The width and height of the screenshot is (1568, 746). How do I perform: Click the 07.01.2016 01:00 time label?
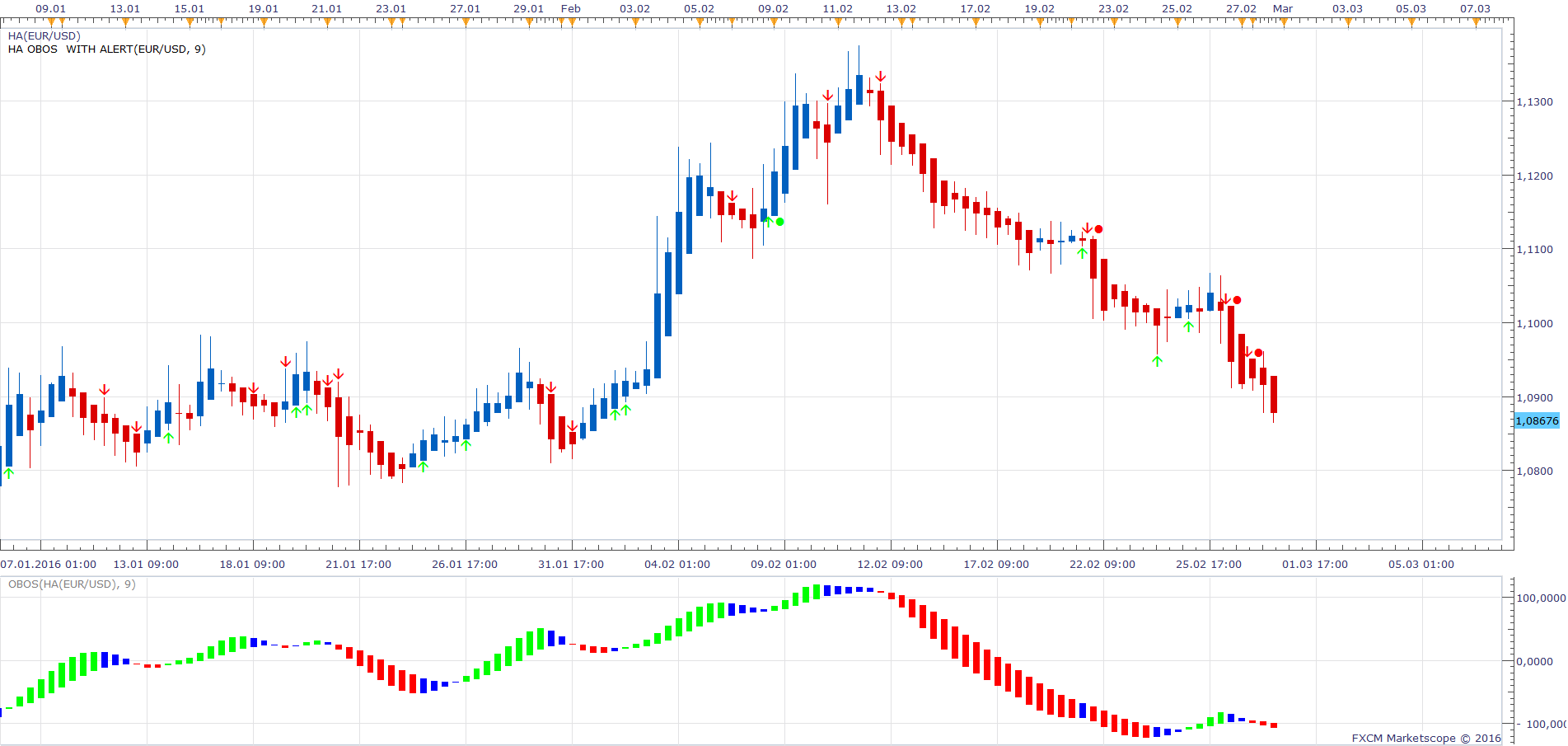pyautogui.click(x=49, y=565)
